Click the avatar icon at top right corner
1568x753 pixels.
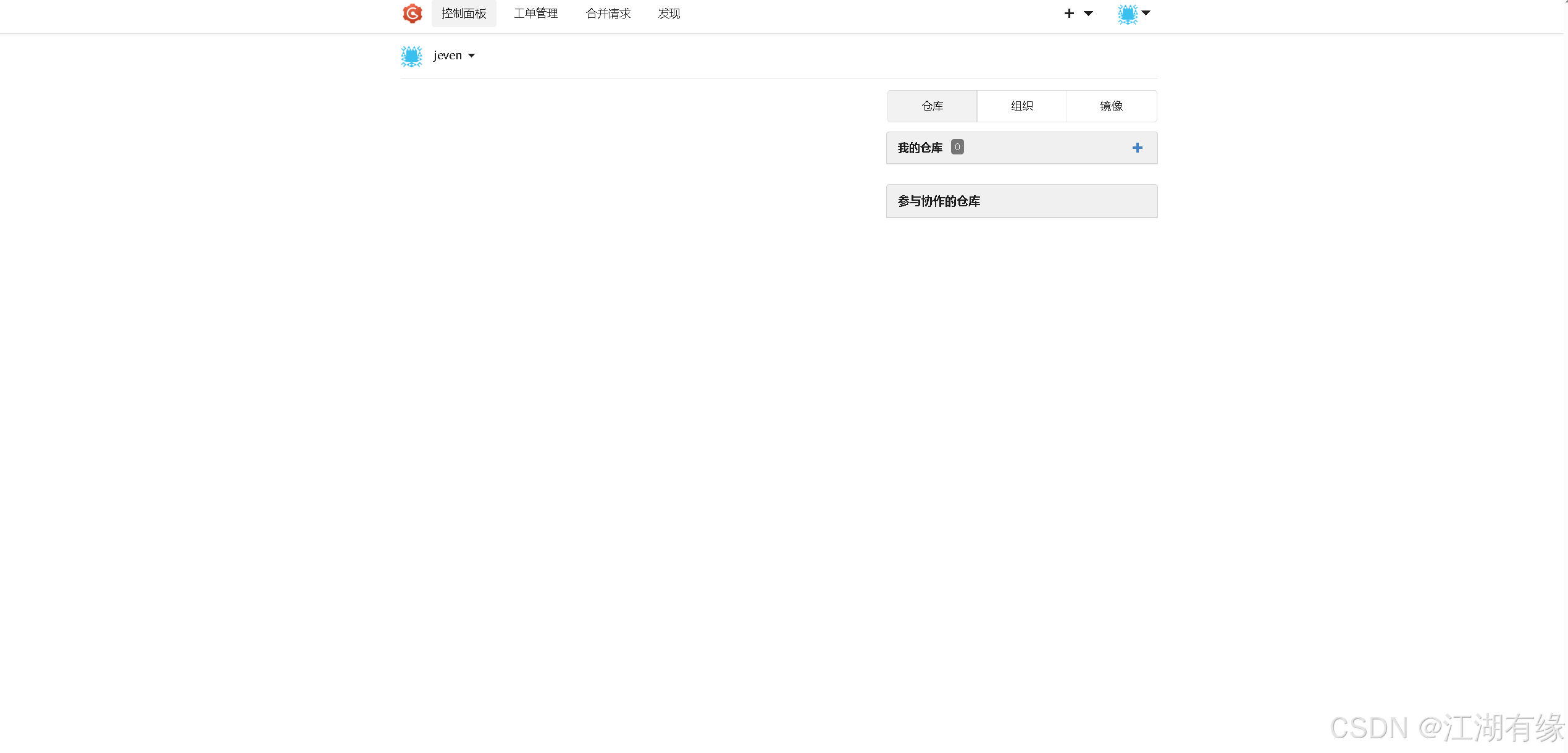1126,14
